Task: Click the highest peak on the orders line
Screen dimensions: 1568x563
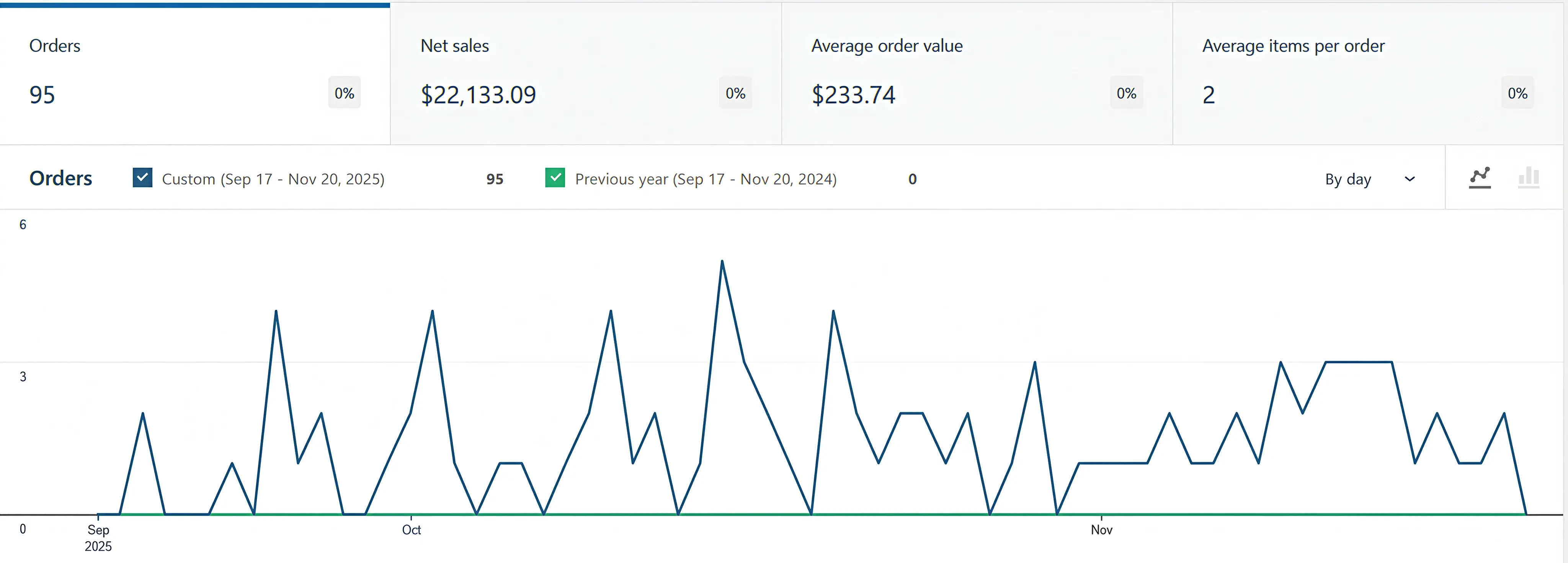Action: [722, 262]
